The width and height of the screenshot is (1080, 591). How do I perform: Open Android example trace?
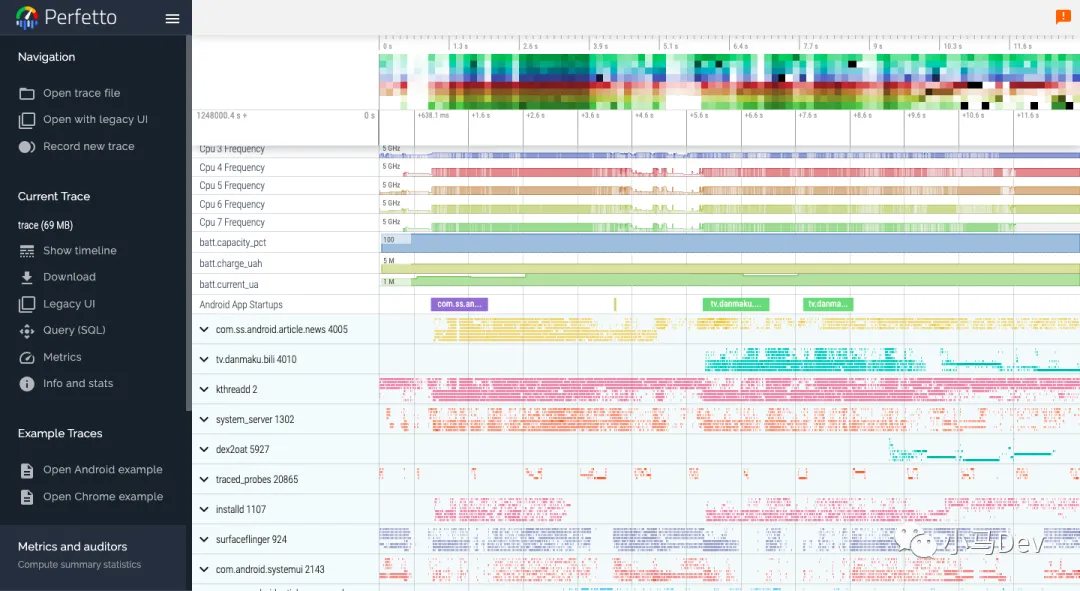(102, 470)
